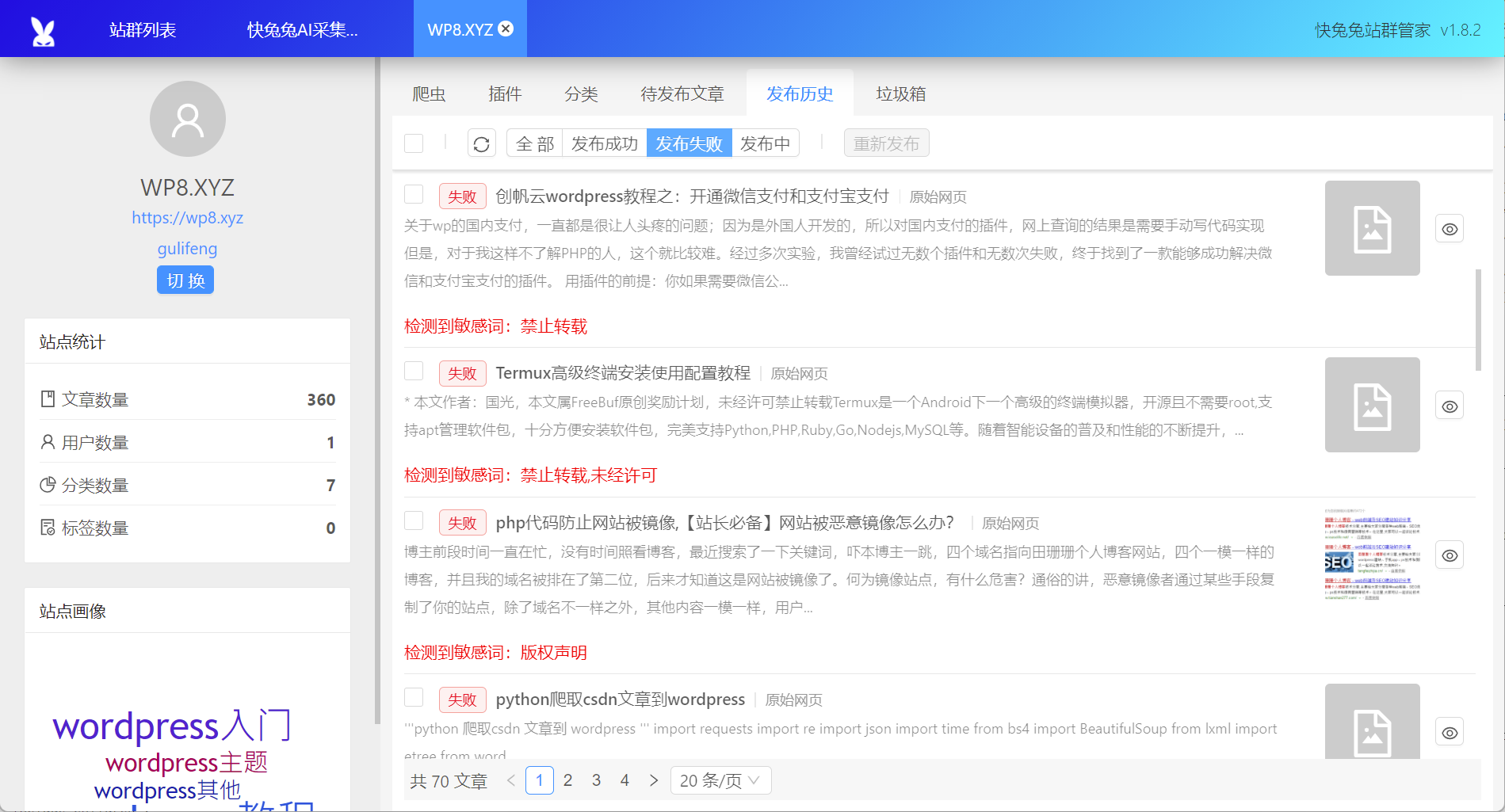Click the Termux article placeholder thumbnail
This screenshot has width=1505, height=812.
coord(1373,405)
